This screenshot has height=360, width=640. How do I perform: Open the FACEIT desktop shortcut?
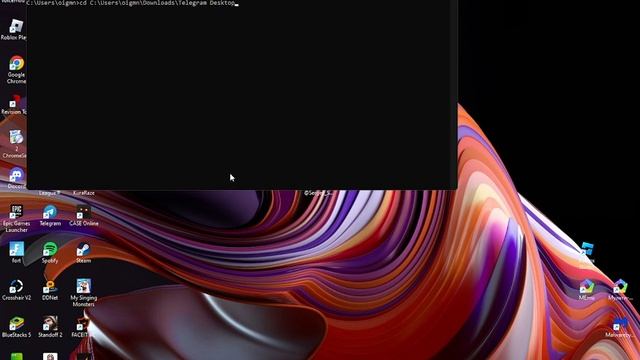coord(82,327)
